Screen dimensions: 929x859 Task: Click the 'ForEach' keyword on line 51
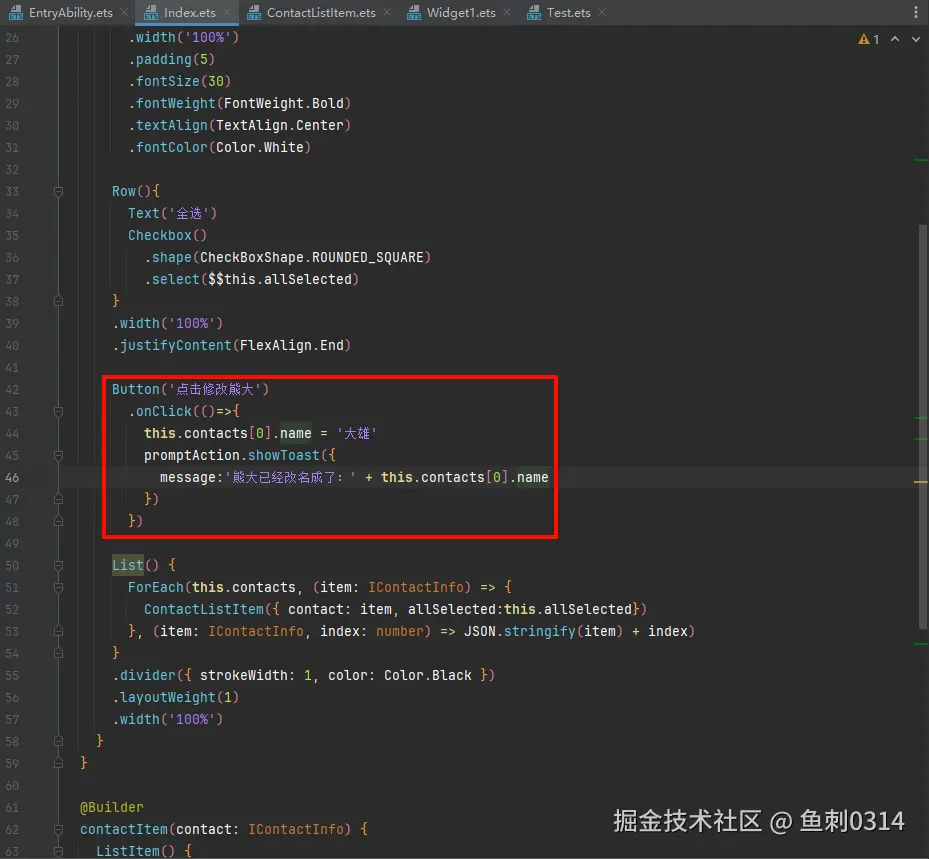156,588
